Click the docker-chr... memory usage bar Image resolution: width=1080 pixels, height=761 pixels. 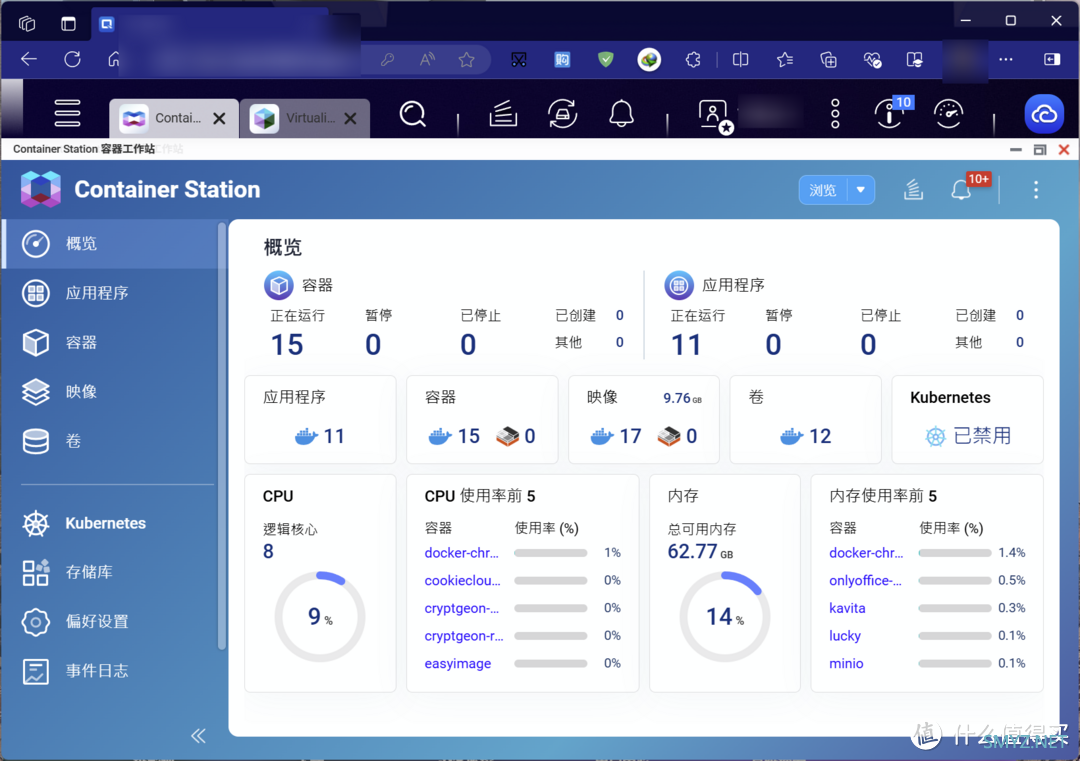click(x=955, y=553)
